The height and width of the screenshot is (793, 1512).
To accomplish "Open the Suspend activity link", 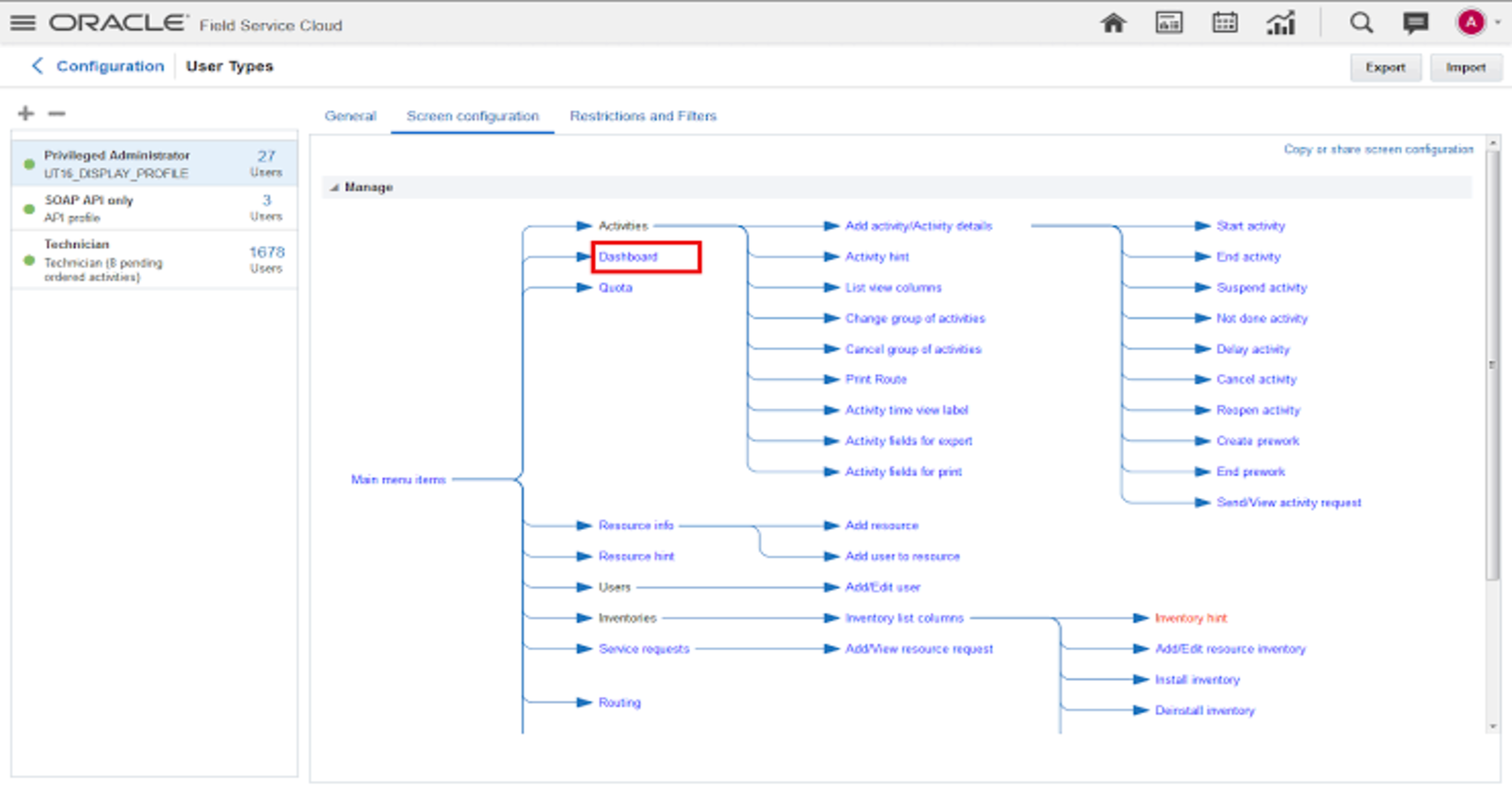I will click(1261, 287).
